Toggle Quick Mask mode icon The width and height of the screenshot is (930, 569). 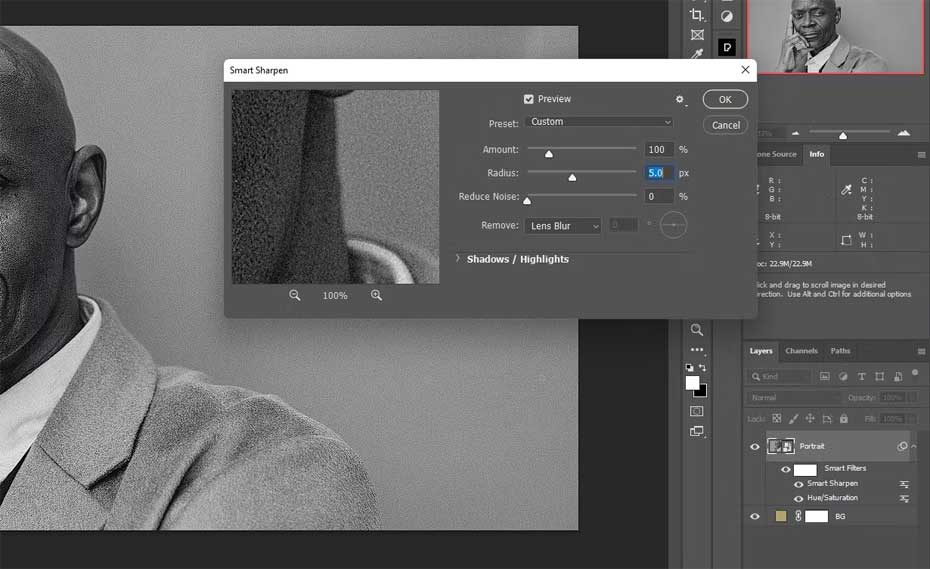pos(697,411)
